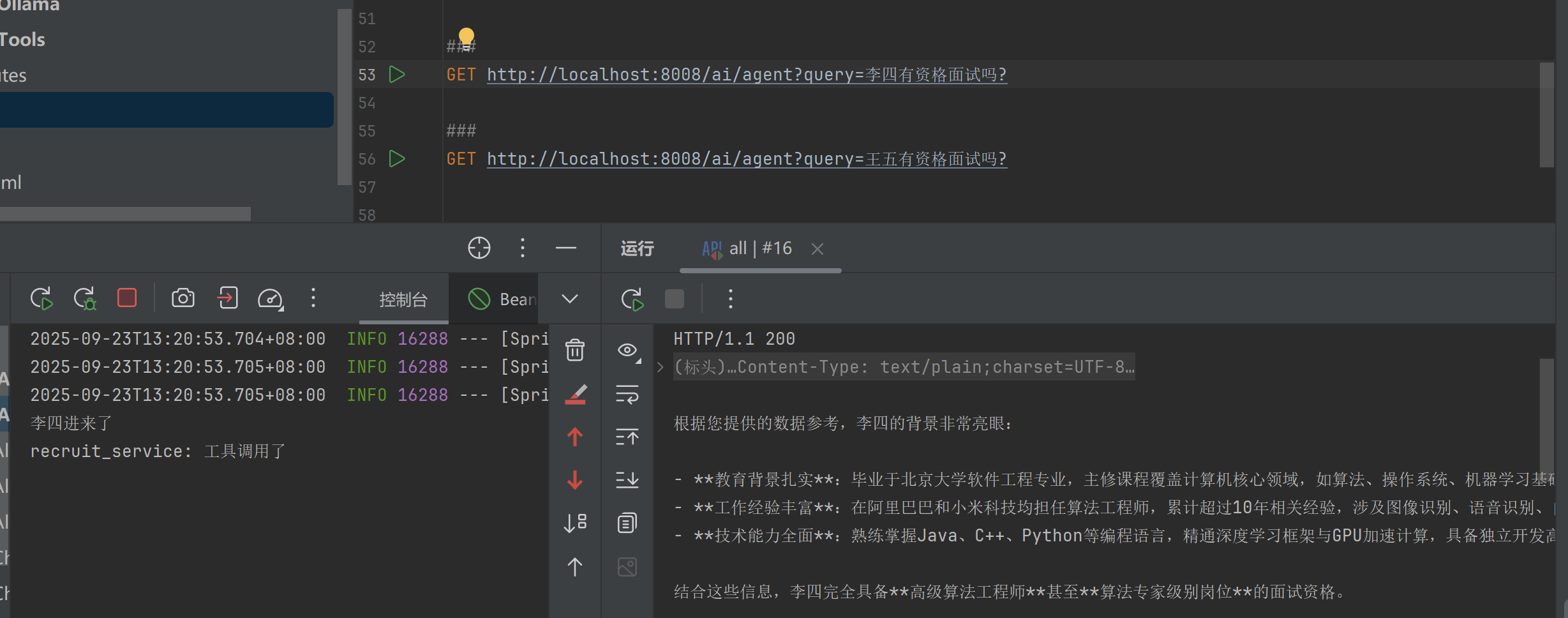Viewport: 1568px width, 618px height.
Task: Click the red highlighter pen icon
Action: (575, 395)
